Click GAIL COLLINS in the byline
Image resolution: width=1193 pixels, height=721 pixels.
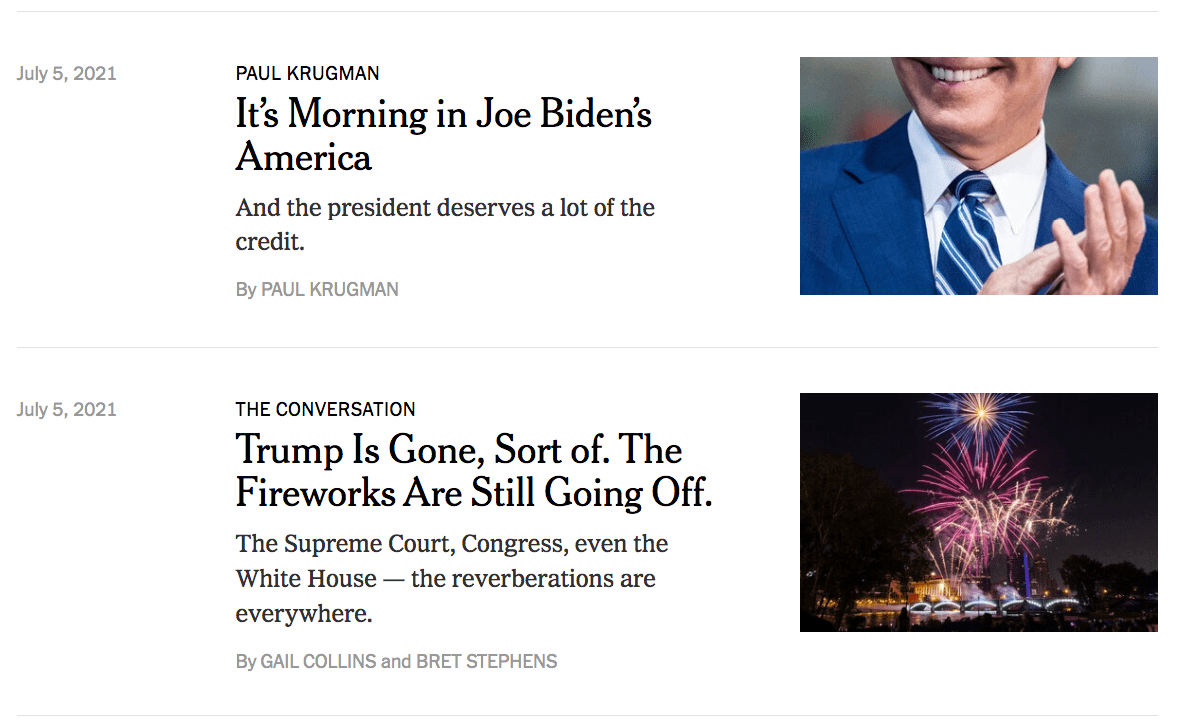click(x=318, y=662)
